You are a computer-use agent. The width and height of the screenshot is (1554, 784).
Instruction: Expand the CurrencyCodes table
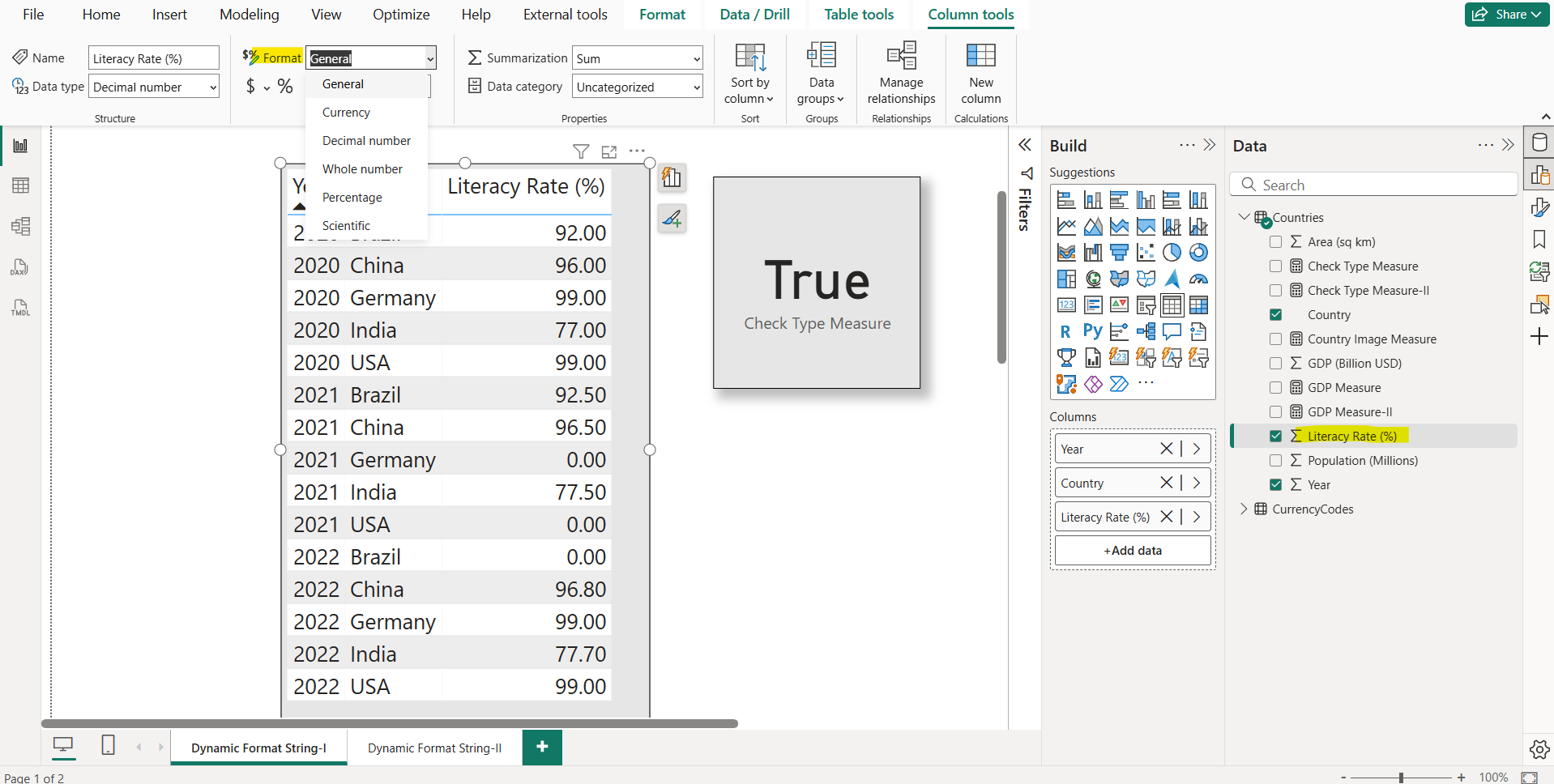(1244, 509)
